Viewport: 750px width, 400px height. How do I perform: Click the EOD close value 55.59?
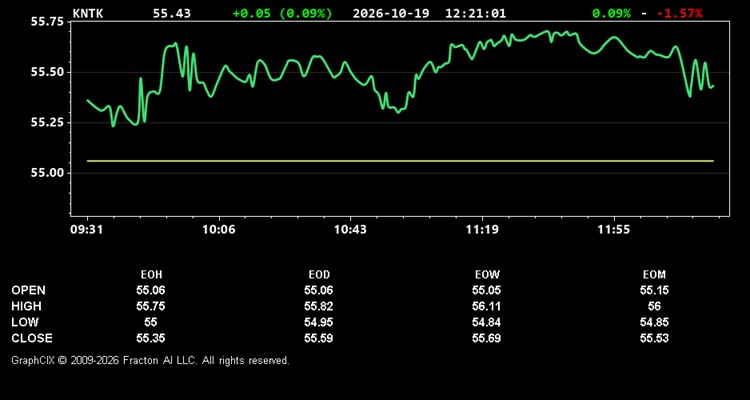[x=319, y=338]
